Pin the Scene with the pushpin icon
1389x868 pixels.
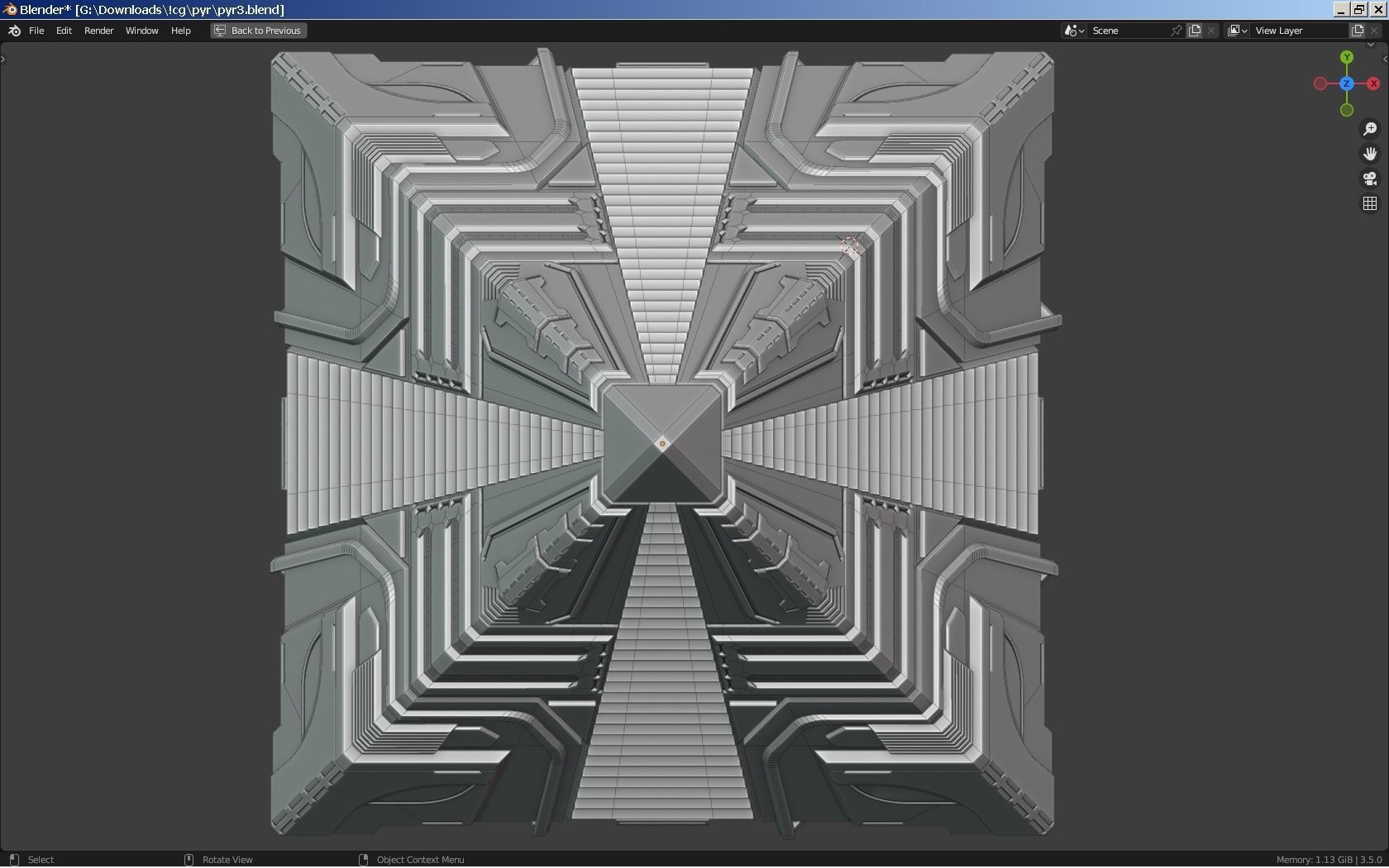pyautogui.click(x=1176, y=31)
